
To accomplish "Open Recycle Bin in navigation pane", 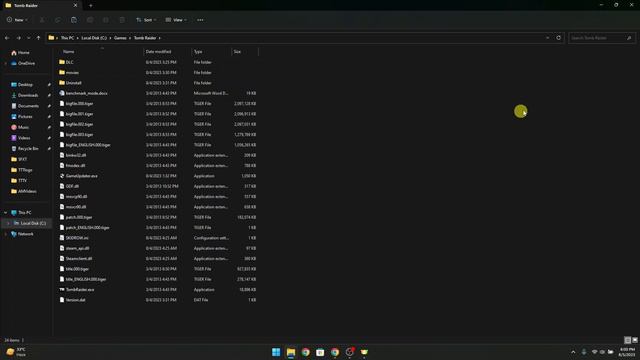I will (x=28, y=149).
